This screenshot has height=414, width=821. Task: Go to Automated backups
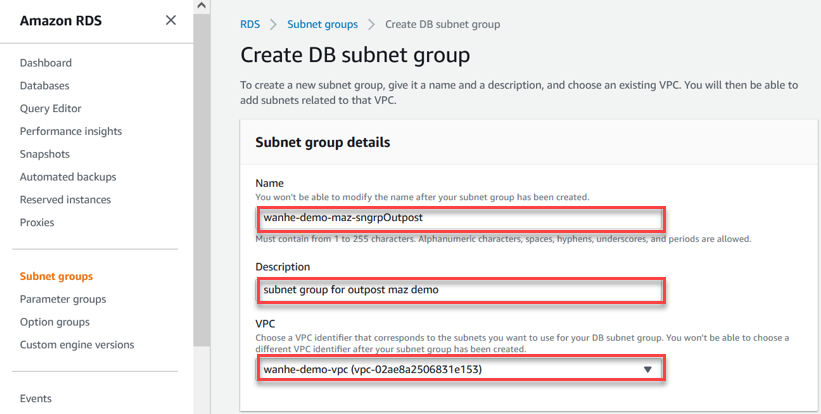(68, 177)
